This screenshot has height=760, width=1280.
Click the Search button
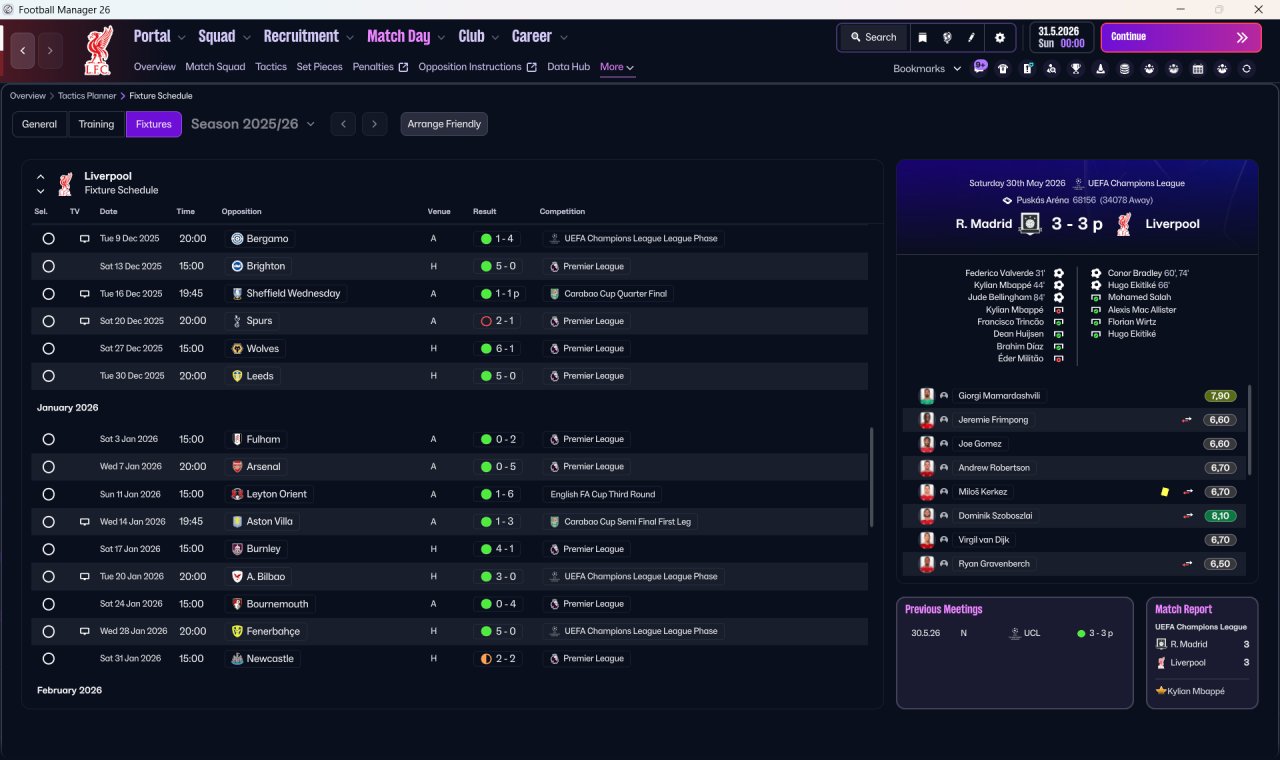pos(873,37)
